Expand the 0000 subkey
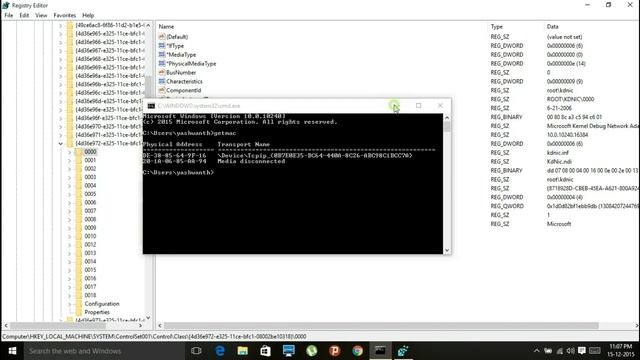This screenshot has height=360, width=640. (x=69, y=152)
